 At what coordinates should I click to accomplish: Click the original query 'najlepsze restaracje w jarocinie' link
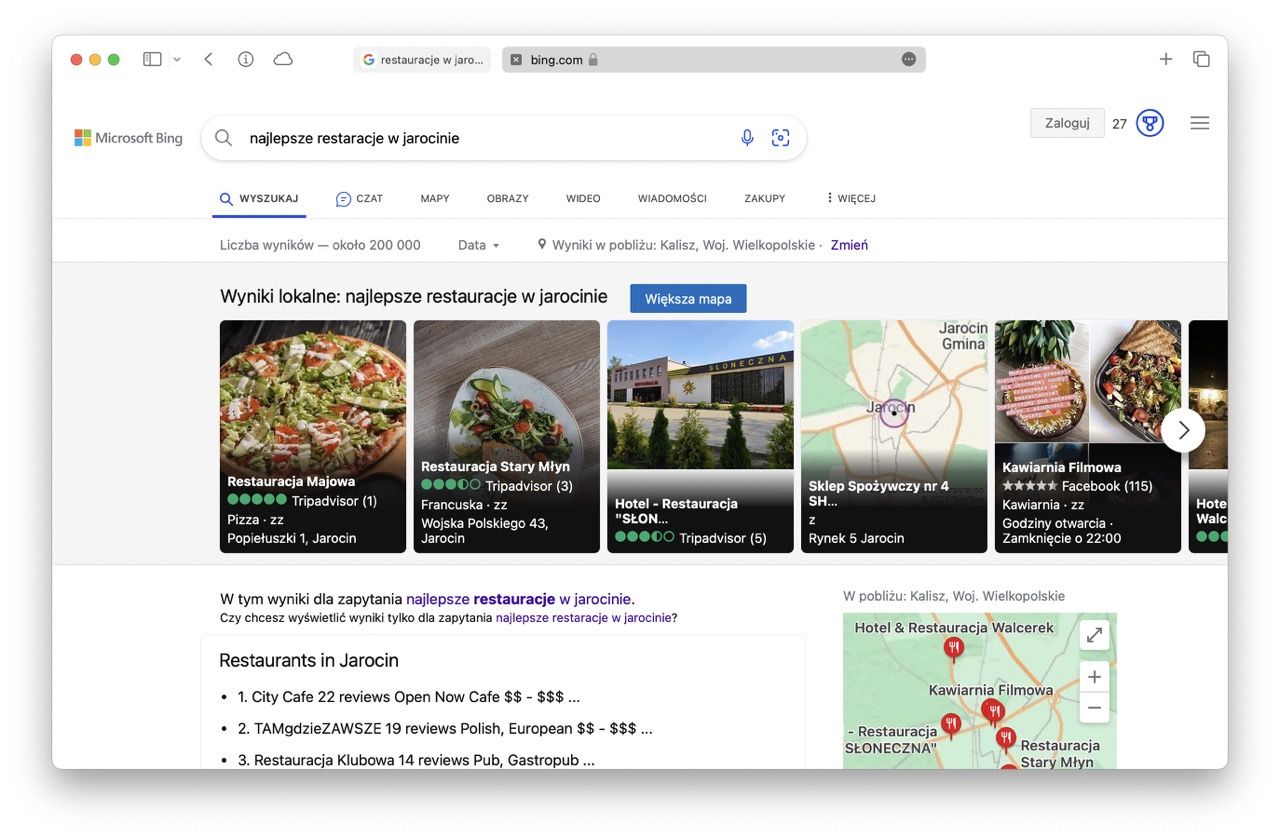[583, 618]
